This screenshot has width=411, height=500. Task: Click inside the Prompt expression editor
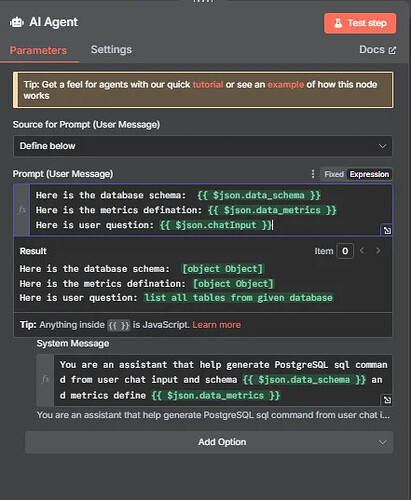coord(211,210)
